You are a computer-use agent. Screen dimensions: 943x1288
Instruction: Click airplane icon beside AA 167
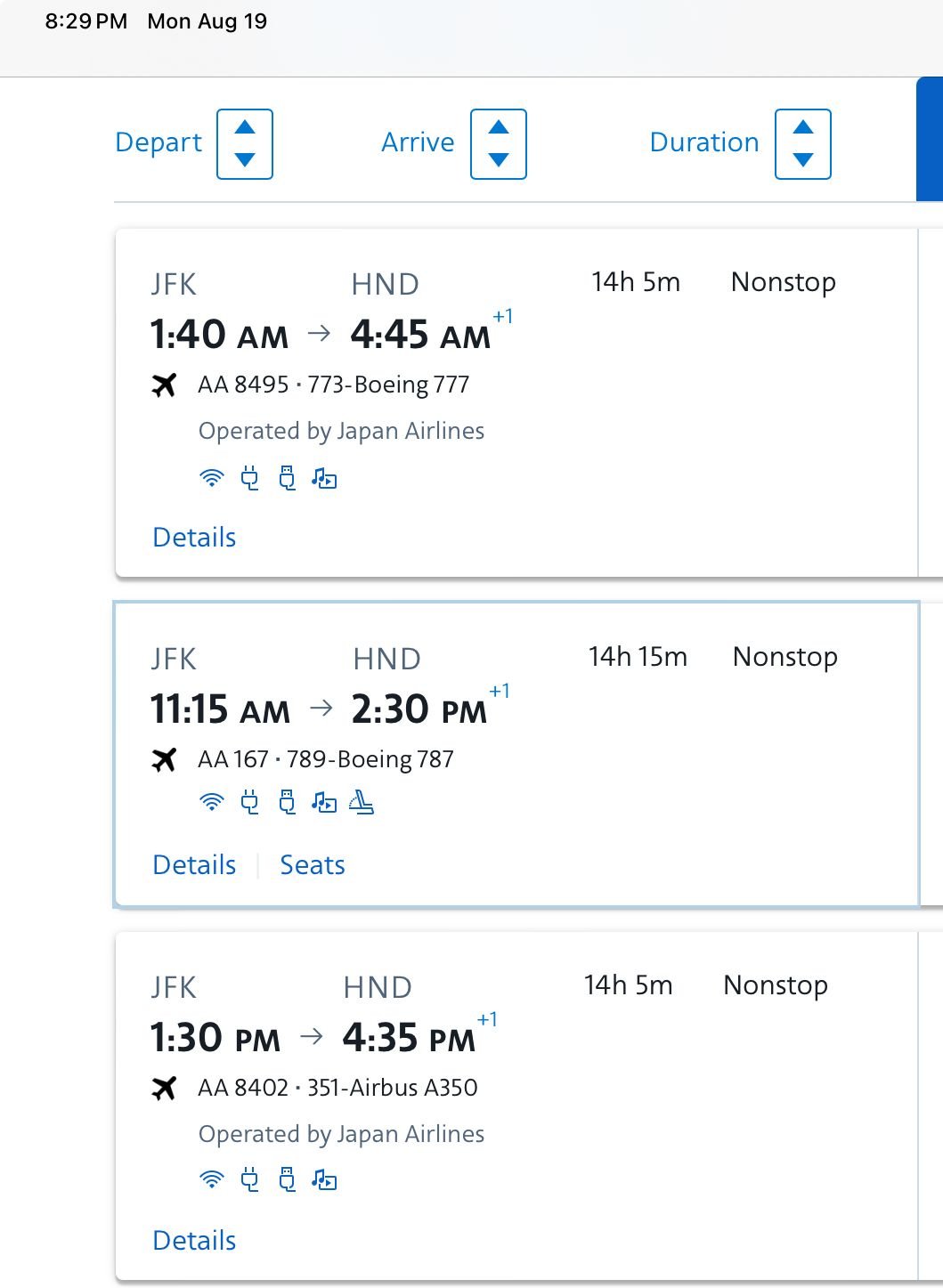pos(165,760)
